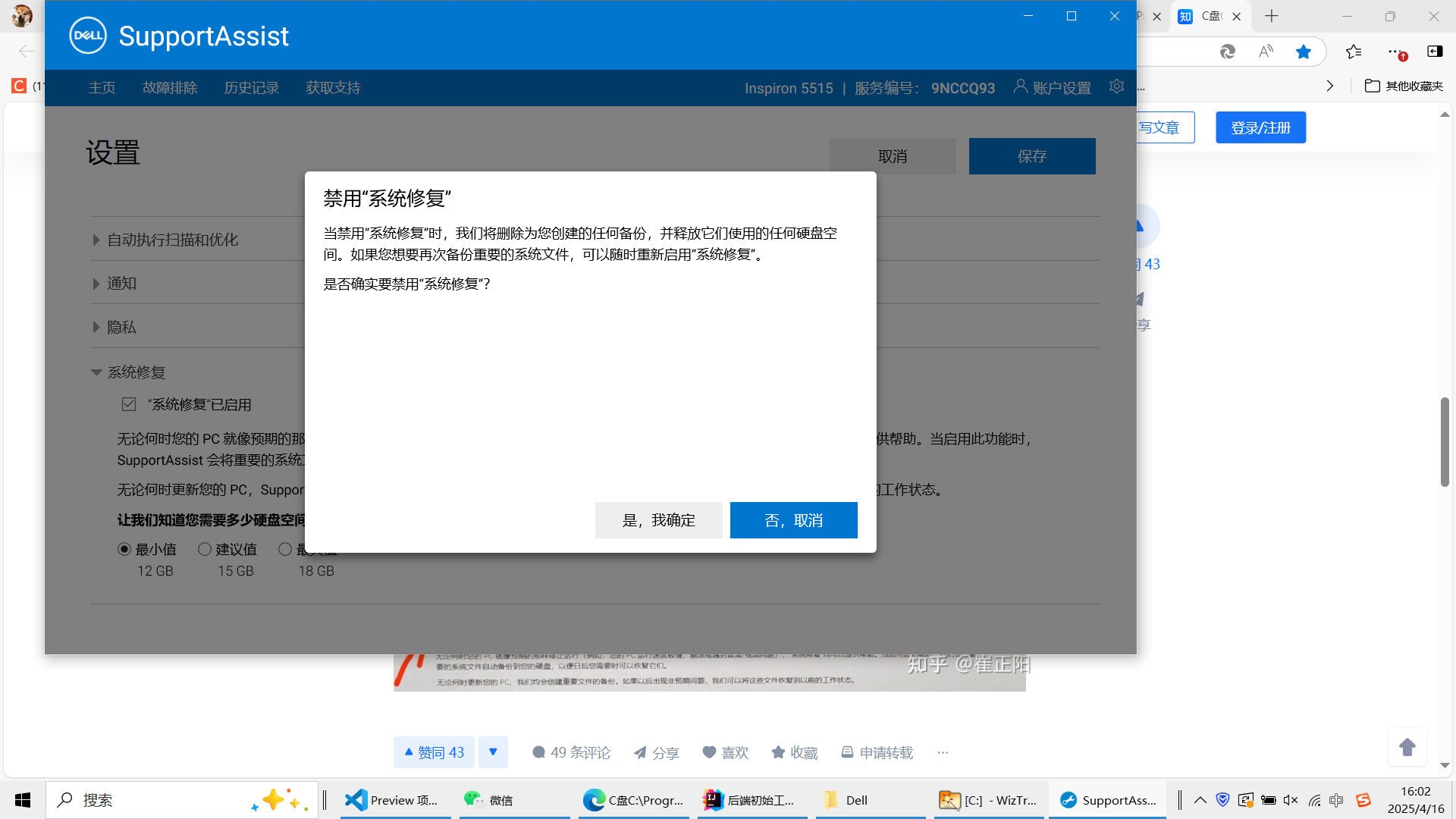This screenshot has height=819, width=1456.
Task: Click the browser favorites star icon
Action: tap(1304, 52)
